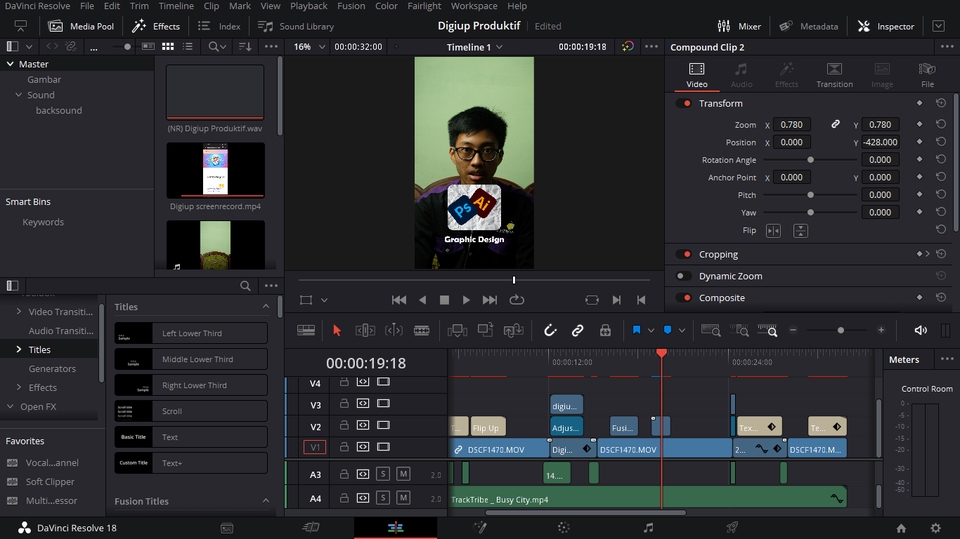The height and width of the screenshot is (539, 960).
Task: Collapse the Sound bin folder
Action: tap(18, 94)
